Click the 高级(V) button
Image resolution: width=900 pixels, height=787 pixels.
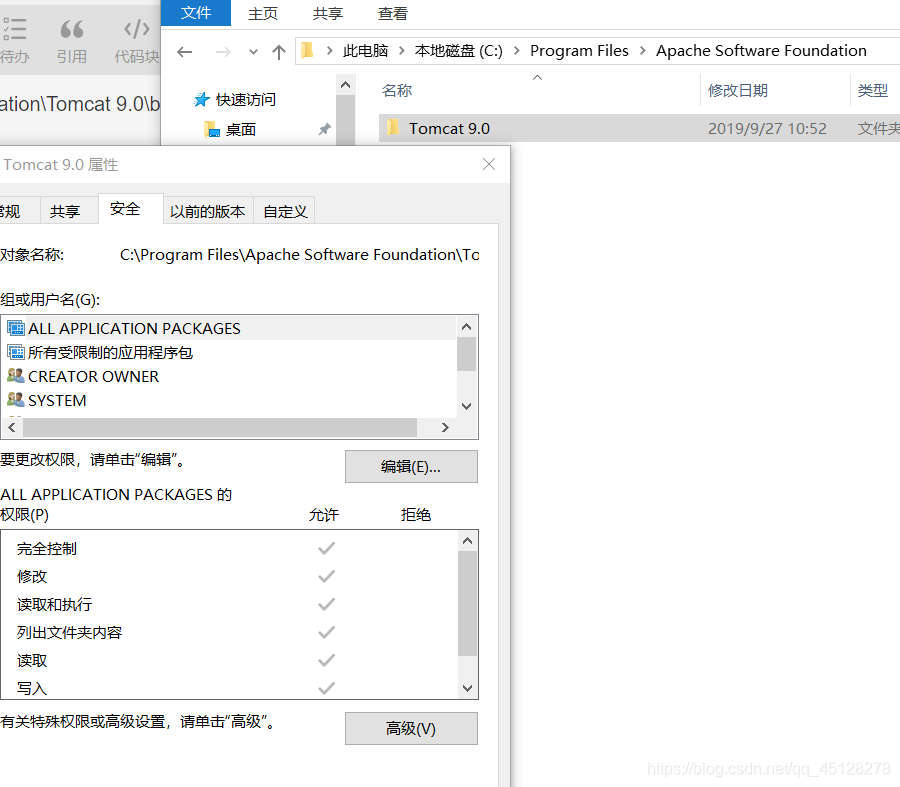coord(411,728)
